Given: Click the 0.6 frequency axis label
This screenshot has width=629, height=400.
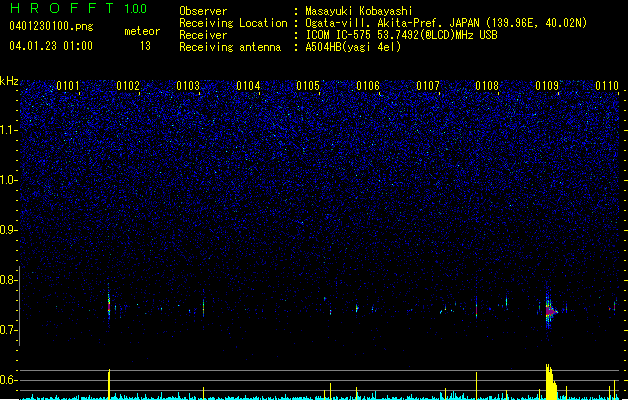Looking at the screenshot, I should pyautogui.click(x=8, y=380).
